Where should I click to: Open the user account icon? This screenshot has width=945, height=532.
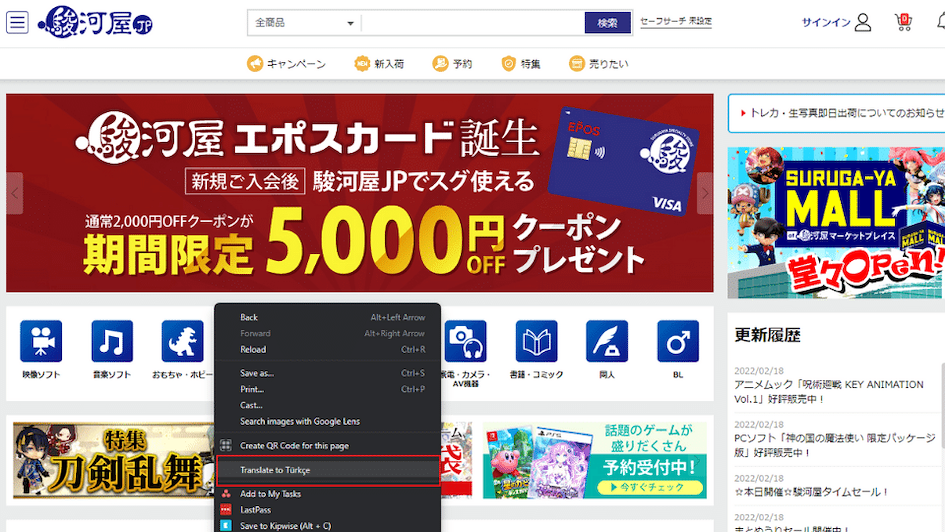pos(863,23)
